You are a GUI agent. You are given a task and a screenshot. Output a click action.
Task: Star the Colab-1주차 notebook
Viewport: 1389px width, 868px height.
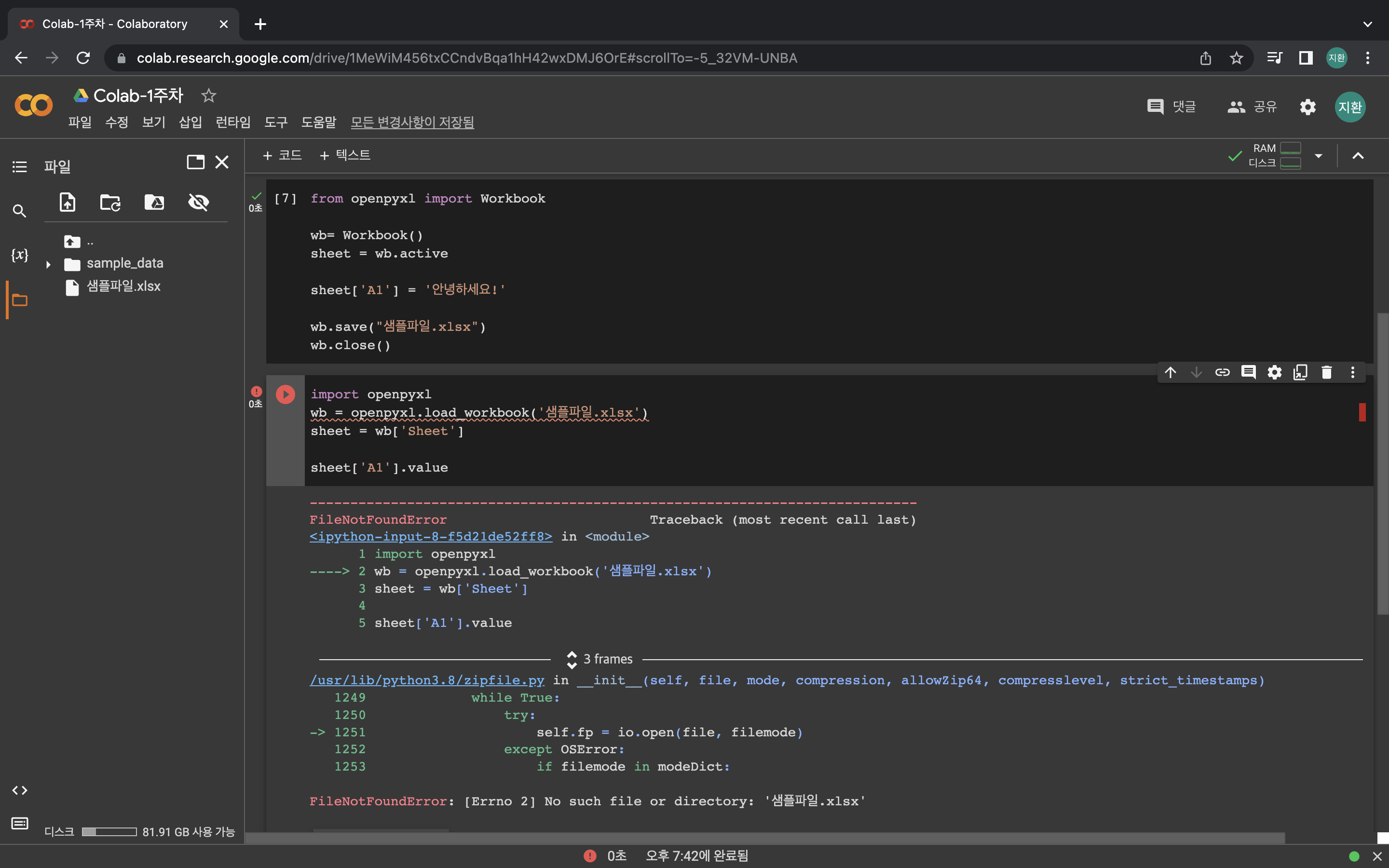coord(208,96)
